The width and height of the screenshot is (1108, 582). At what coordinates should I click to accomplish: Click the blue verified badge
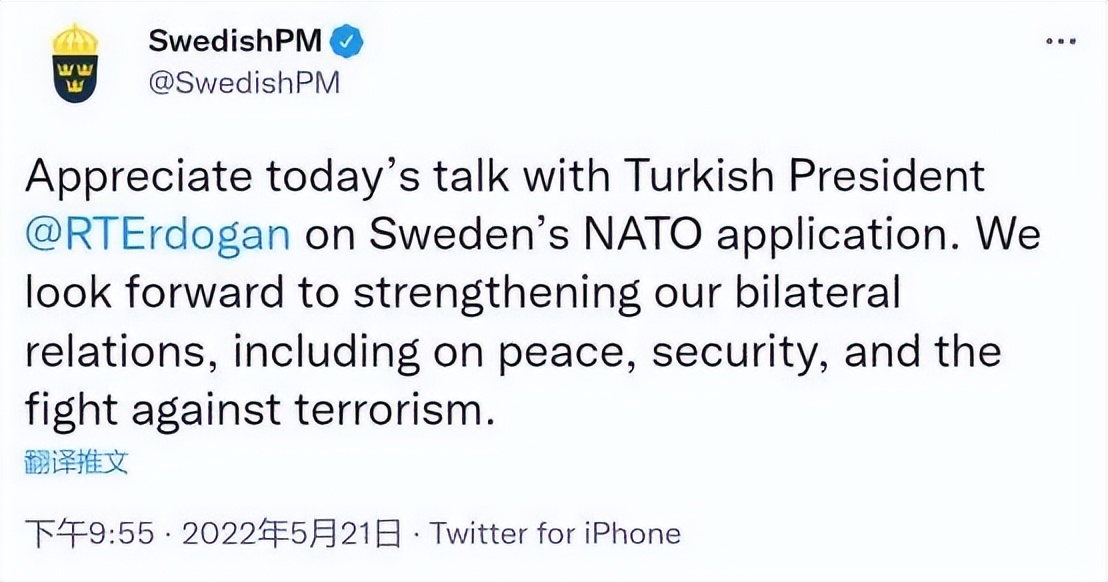pyautogui.click(x=347, y=41)
